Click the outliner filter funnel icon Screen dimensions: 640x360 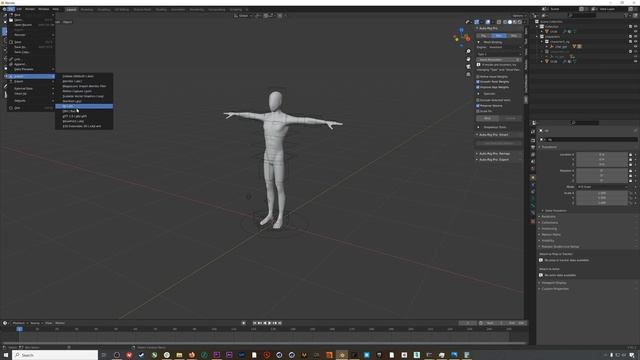(626, 16)
